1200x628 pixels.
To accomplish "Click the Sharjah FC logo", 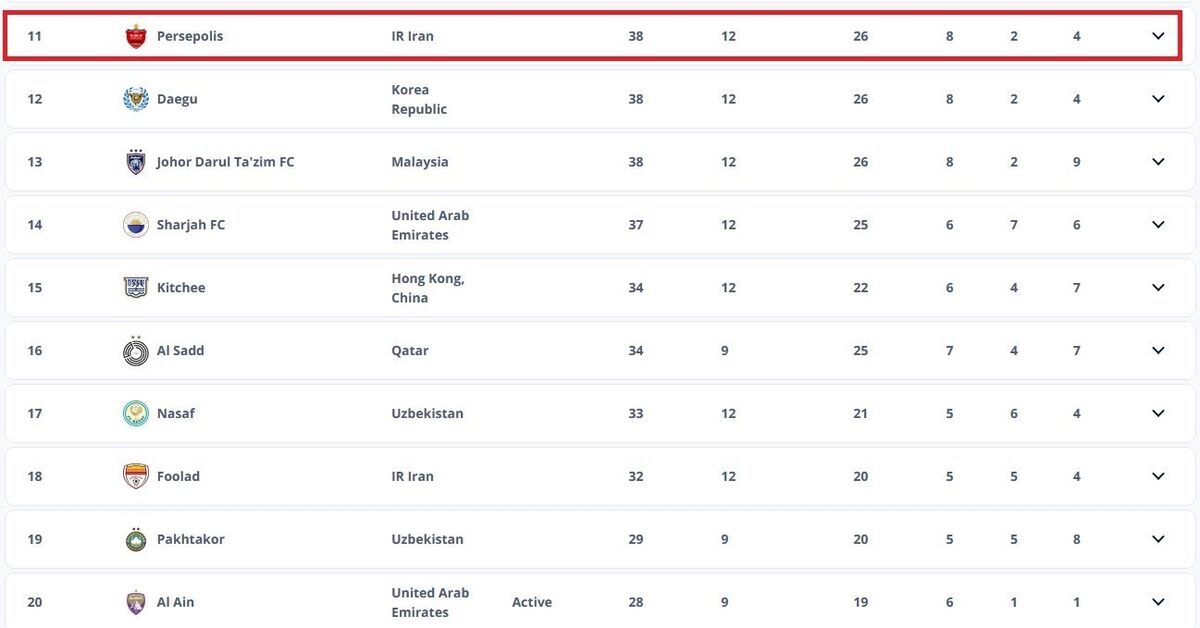I will point(135,225).
